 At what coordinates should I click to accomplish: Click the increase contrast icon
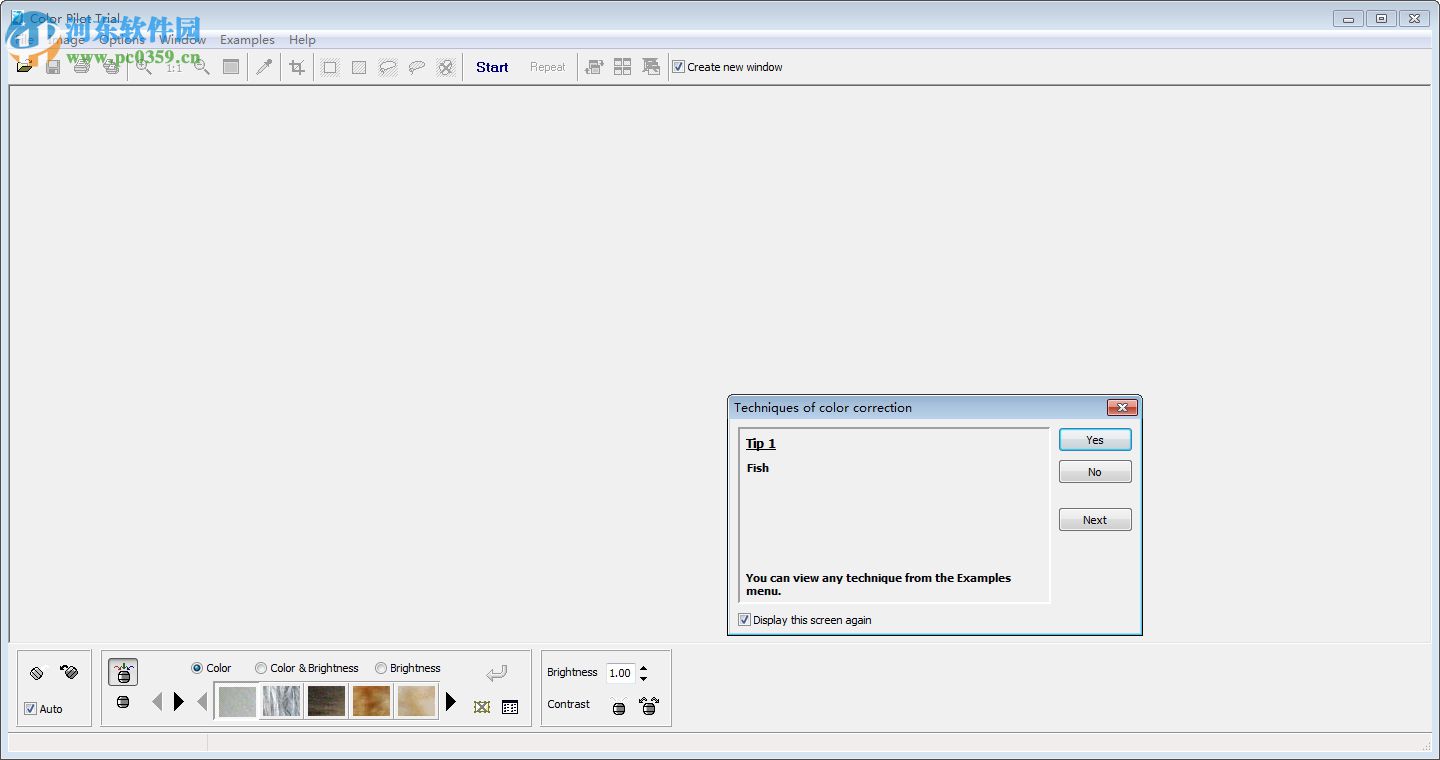pos(649,706)
